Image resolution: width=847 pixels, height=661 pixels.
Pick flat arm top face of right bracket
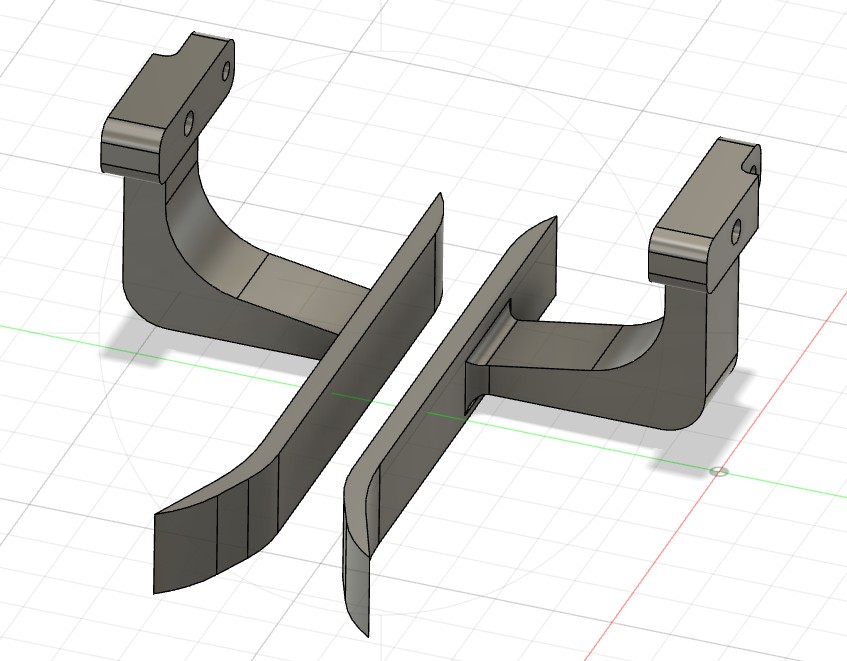coord(560,345)
